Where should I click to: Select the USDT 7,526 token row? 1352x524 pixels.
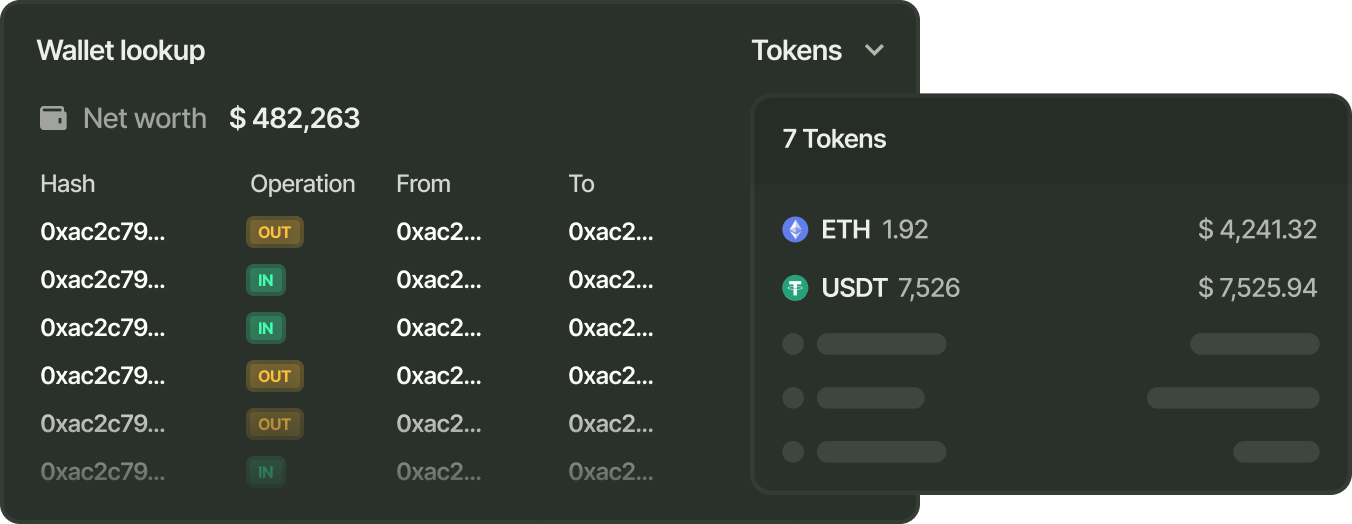pos(1048,289)
